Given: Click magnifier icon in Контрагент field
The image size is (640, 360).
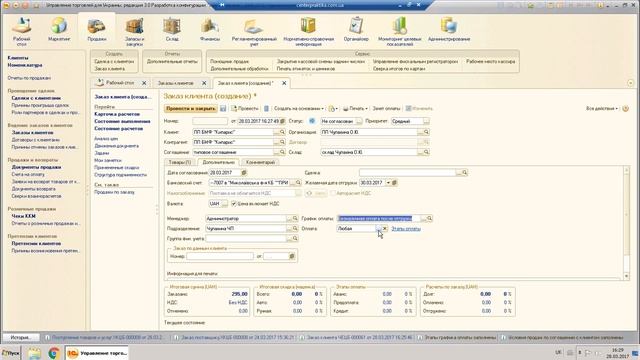Looking at the screenshot, I should [282, 142].
